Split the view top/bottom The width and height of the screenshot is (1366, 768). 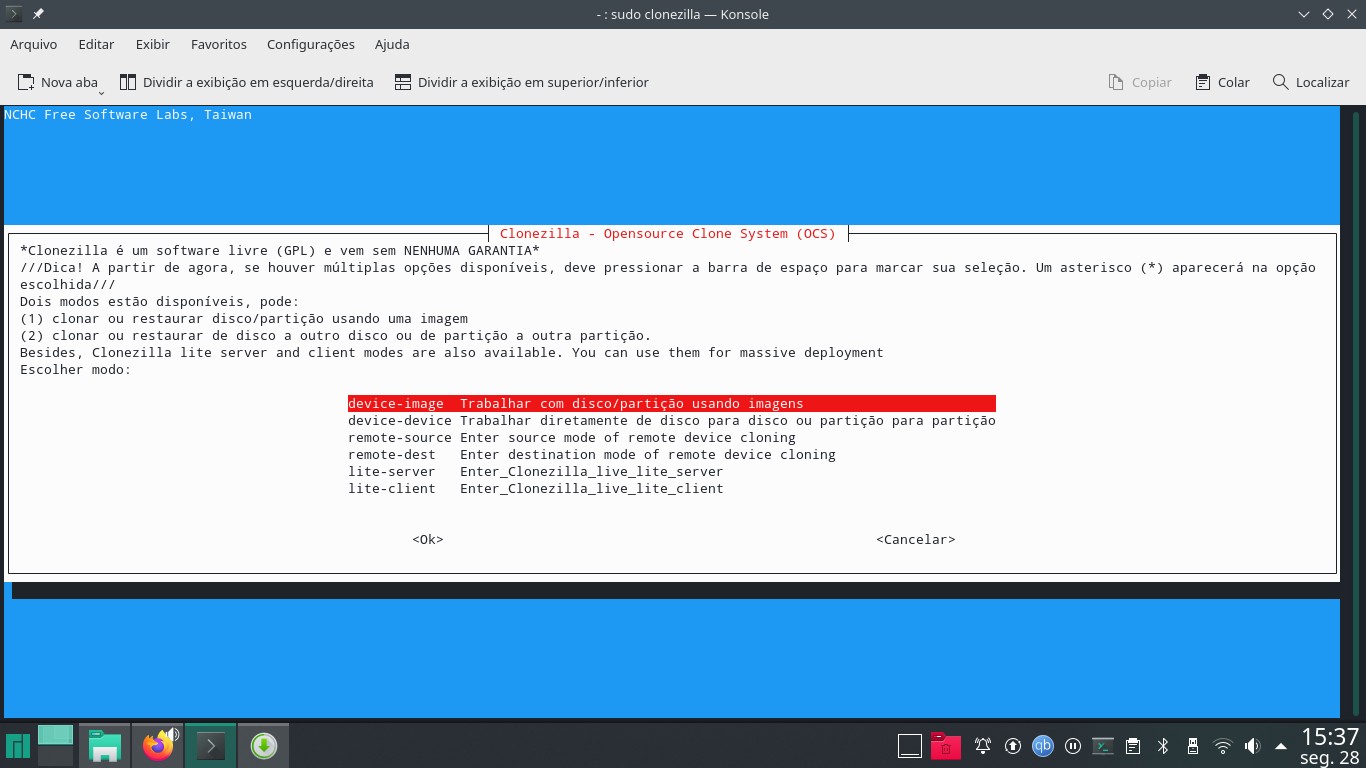tap(521, 82)
